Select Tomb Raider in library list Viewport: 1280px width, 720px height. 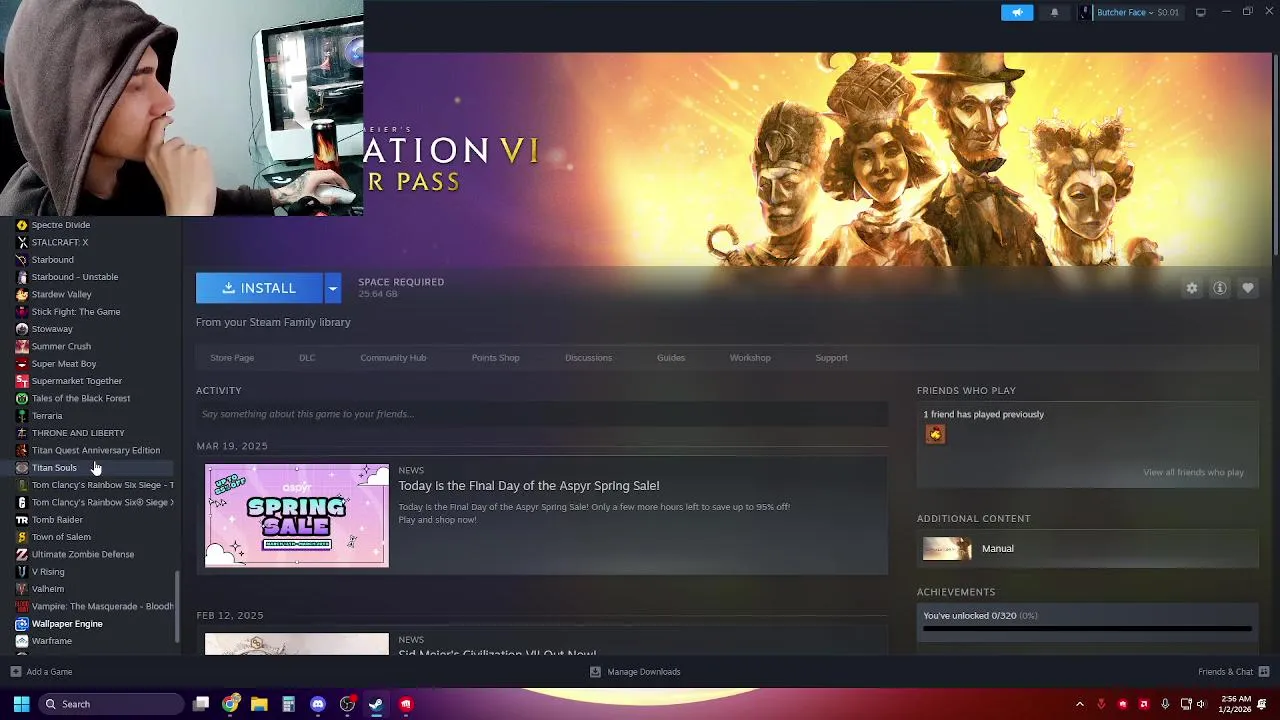(x=57, y=520)
